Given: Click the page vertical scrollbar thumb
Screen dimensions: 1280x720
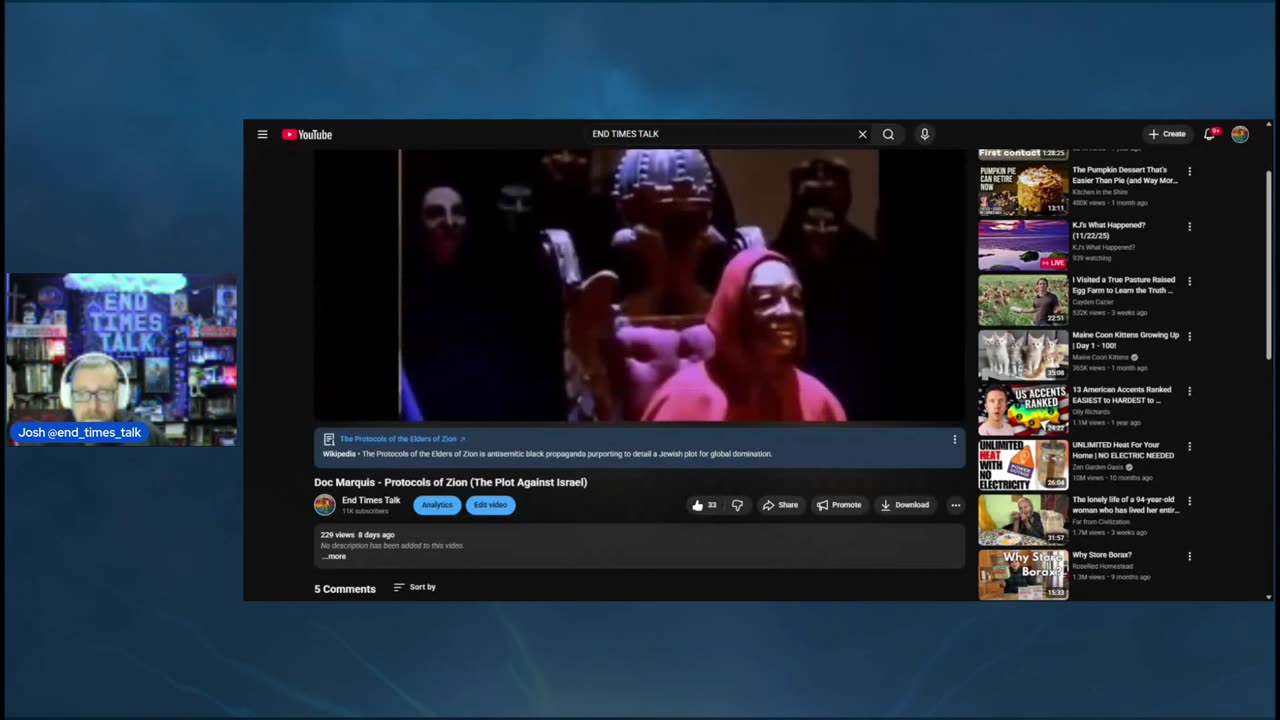Looking at the screenshot, I should point(1269,265).
